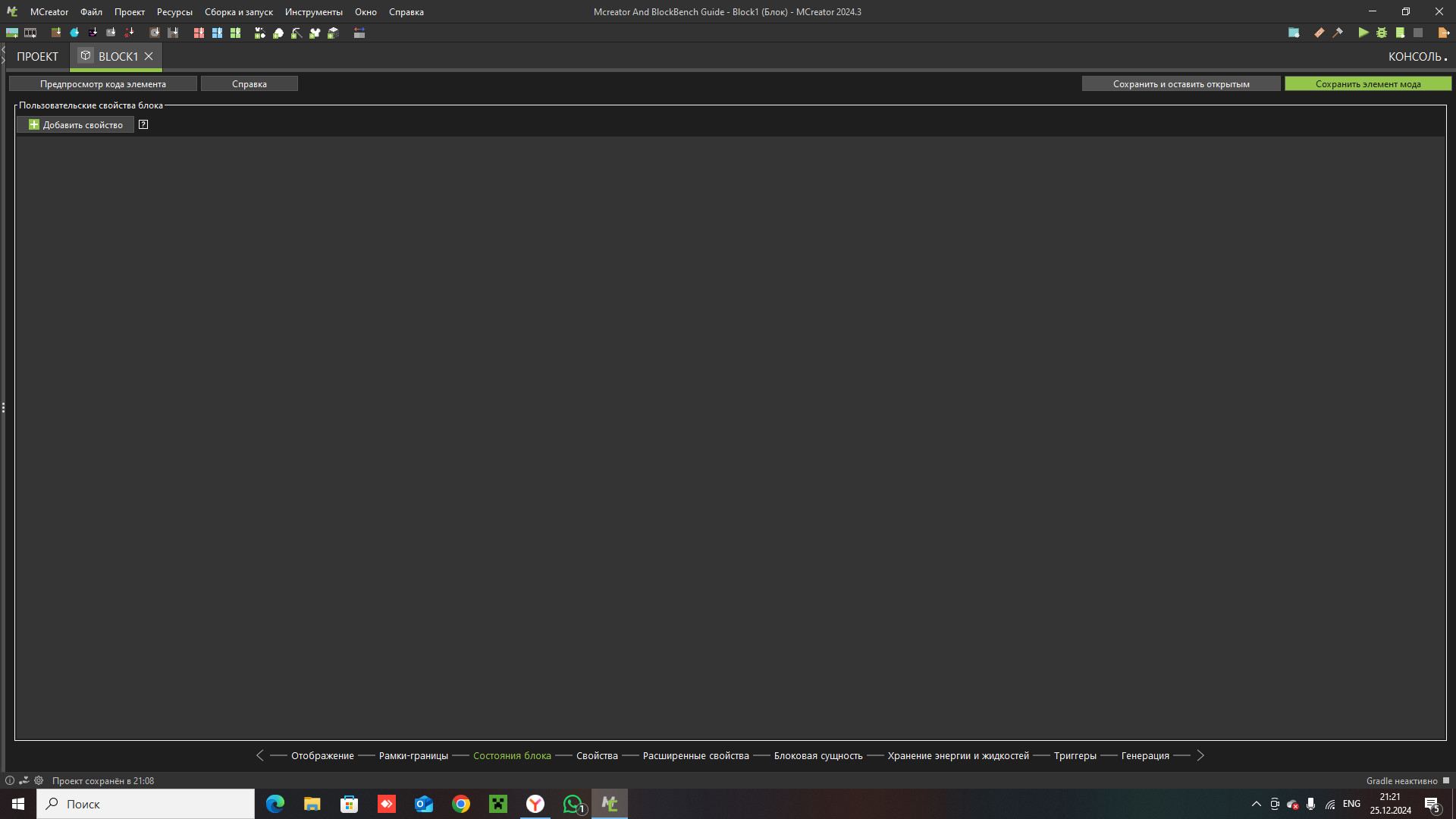
Task: Click the create animated texture filmstrip icon
Action: tap(30, 33)
